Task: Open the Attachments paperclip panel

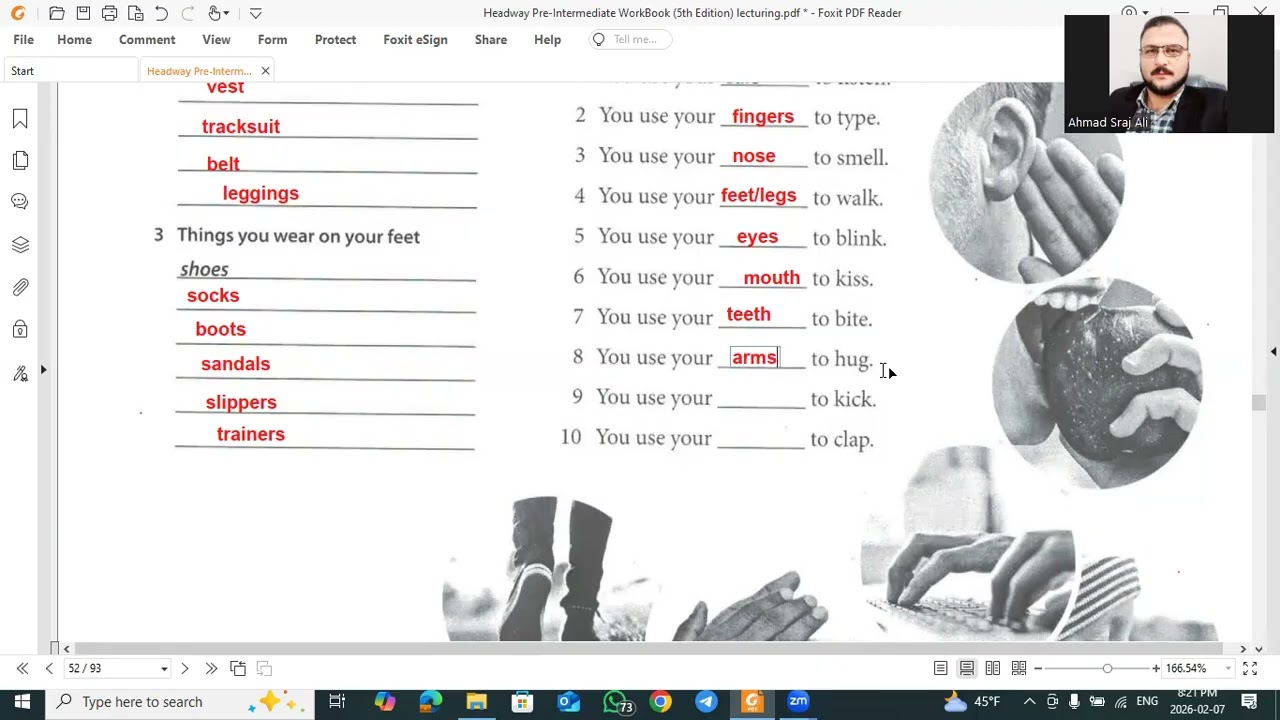Action: click(x=20, y=288)
